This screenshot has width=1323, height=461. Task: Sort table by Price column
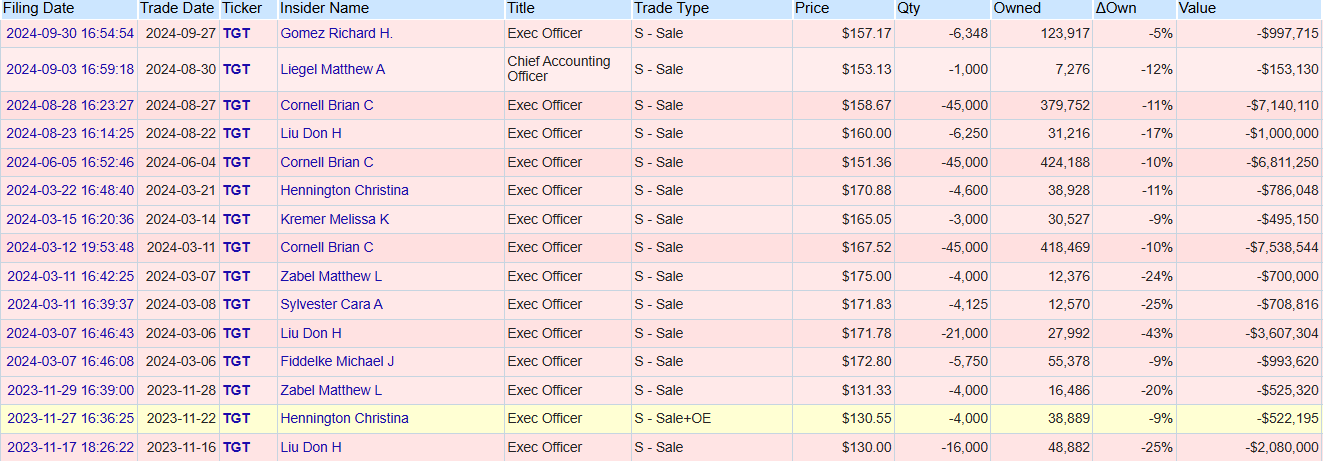click(x=812, y=8)
